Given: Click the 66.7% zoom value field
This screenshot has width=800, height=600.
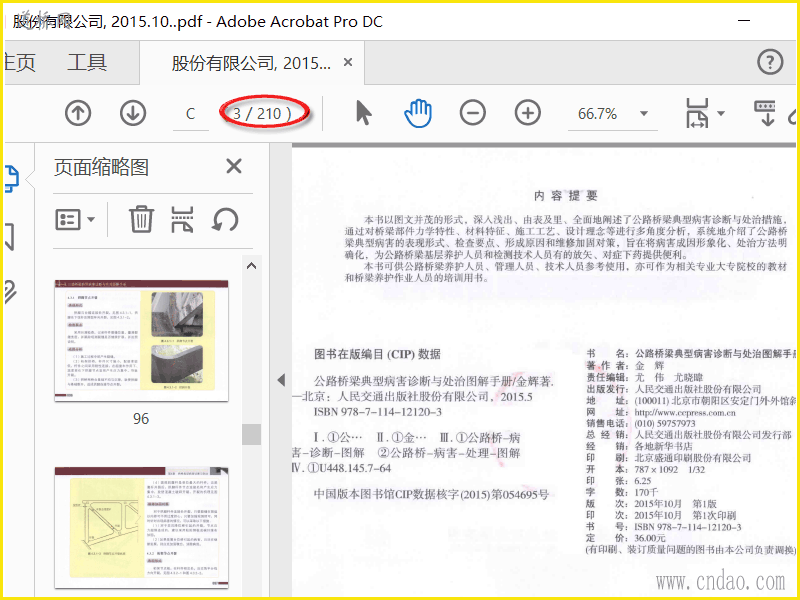Looking at the screenshot, I should (597, 113).
